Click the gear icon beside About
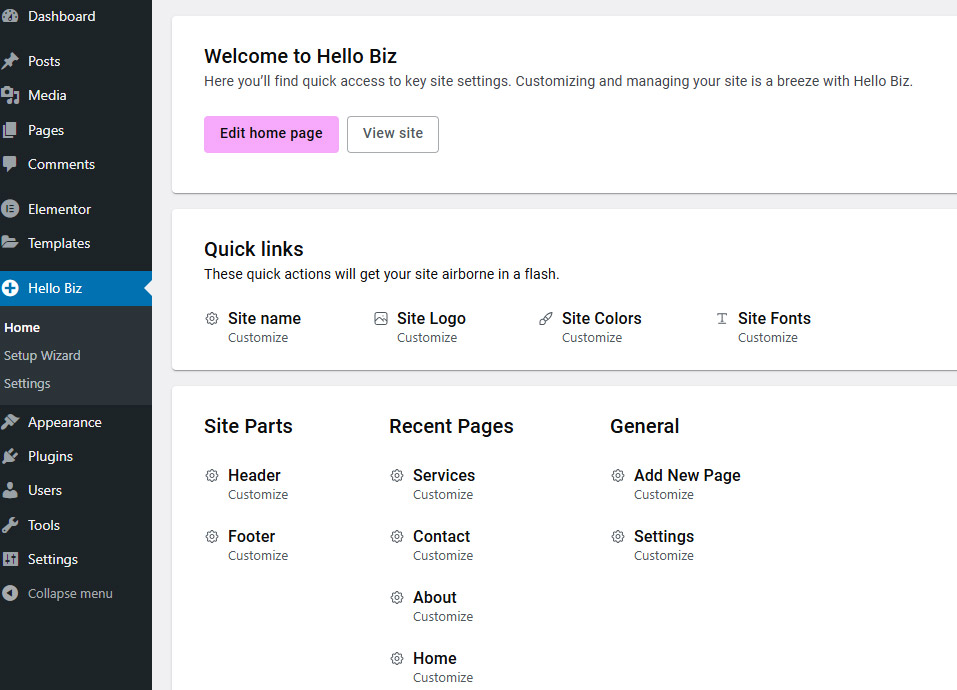Screen dimensions: 957x690 [397, 597]
